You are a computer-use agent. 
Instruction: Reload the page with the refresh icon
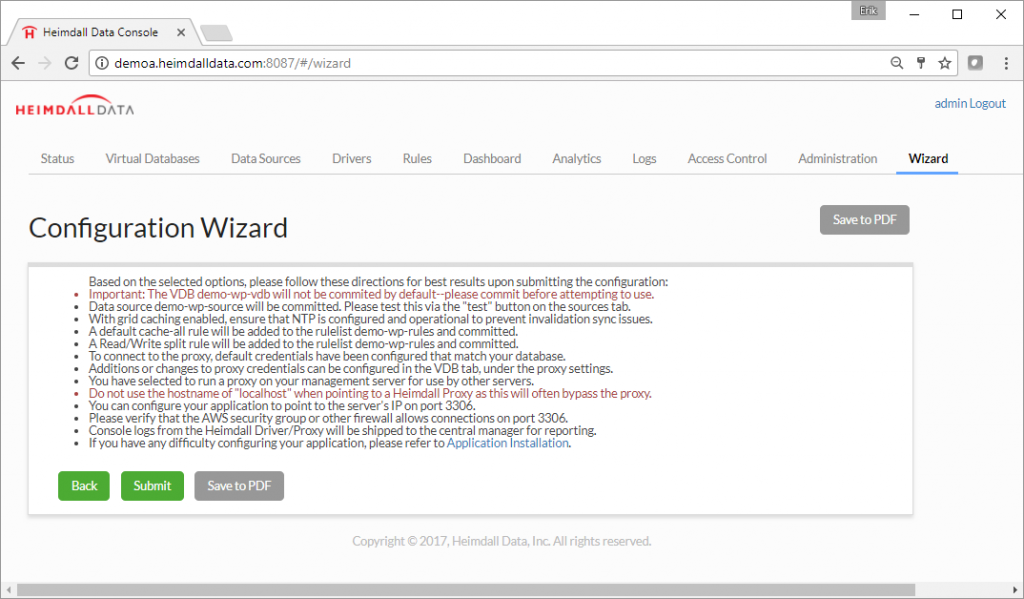pos(71,63)
